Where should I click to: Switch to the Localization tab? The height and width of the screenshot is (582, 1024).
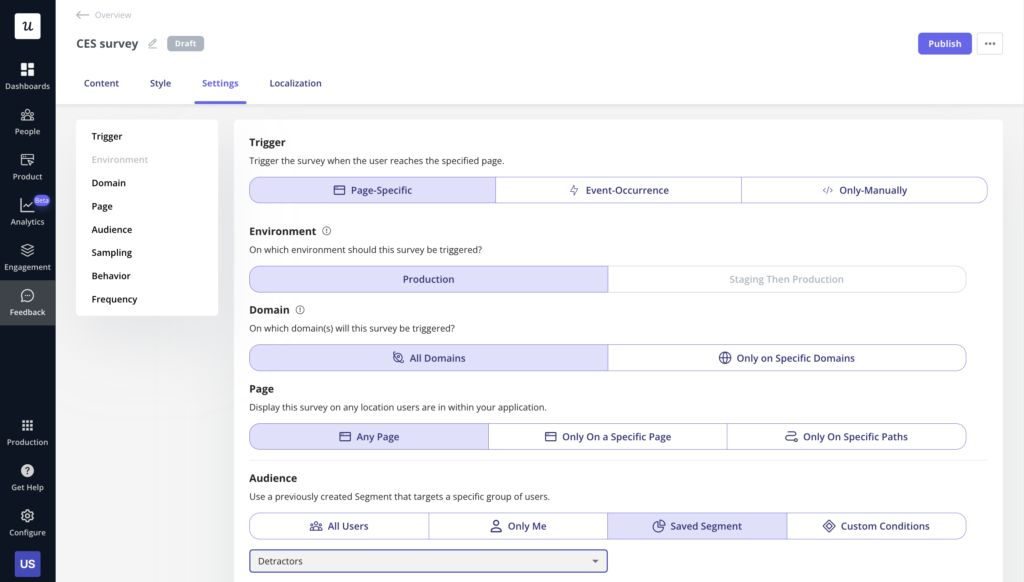pyautogui.click(x=295, y=83)
